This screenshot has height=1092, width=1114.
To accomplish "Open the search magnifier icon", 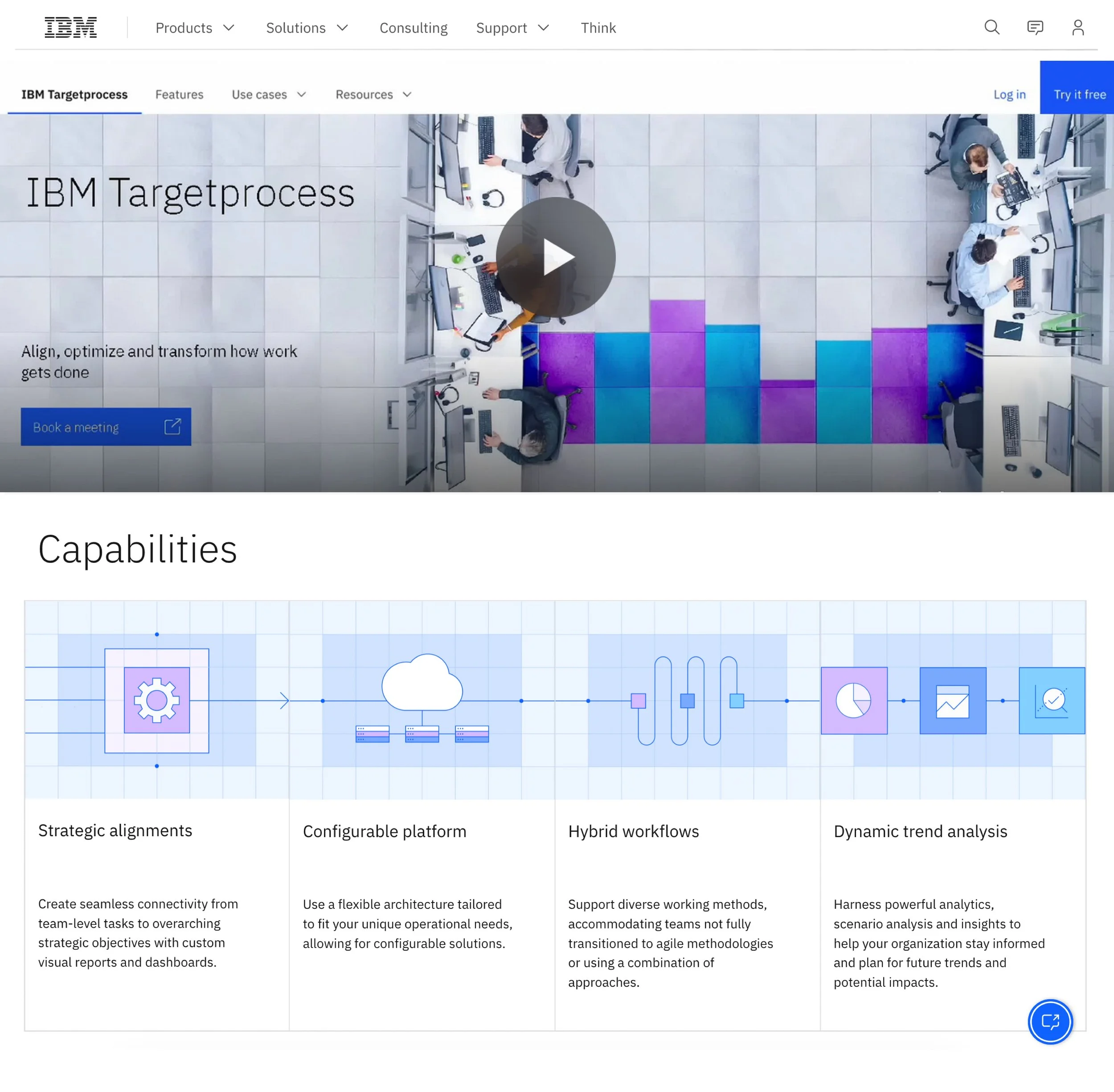I will pos(992,28).
